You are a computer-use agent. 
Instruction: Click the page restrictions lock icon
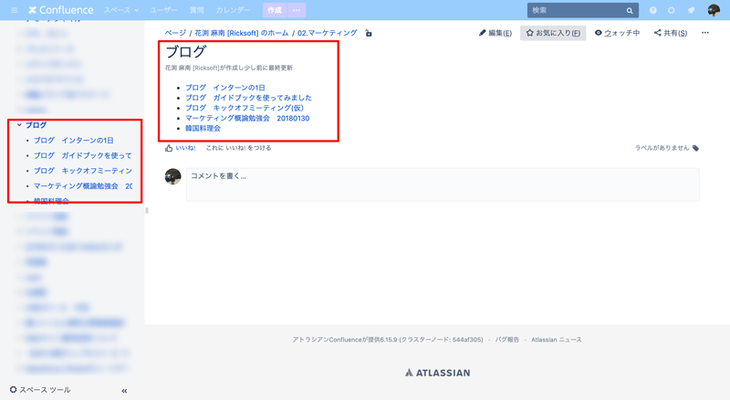[368, 33]
